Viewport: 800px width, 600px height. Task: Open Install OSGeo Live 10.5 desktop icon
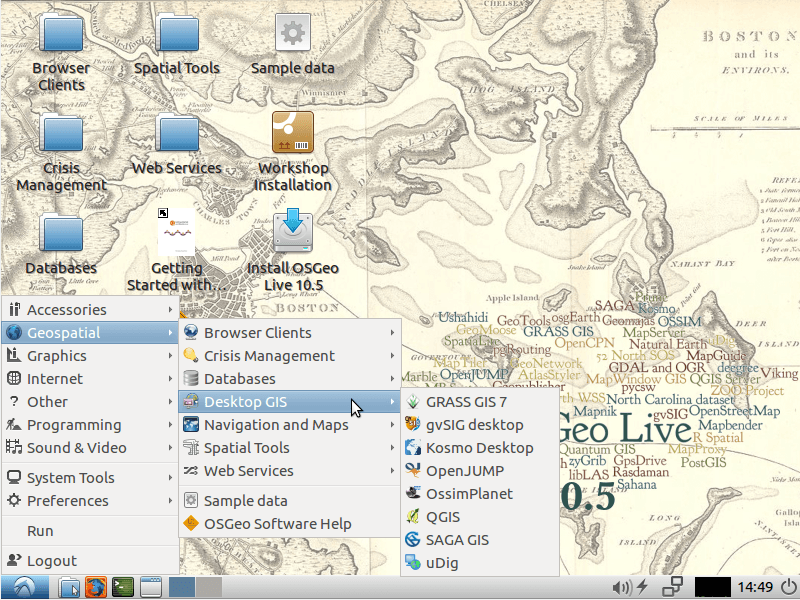(x=293, y=249)
